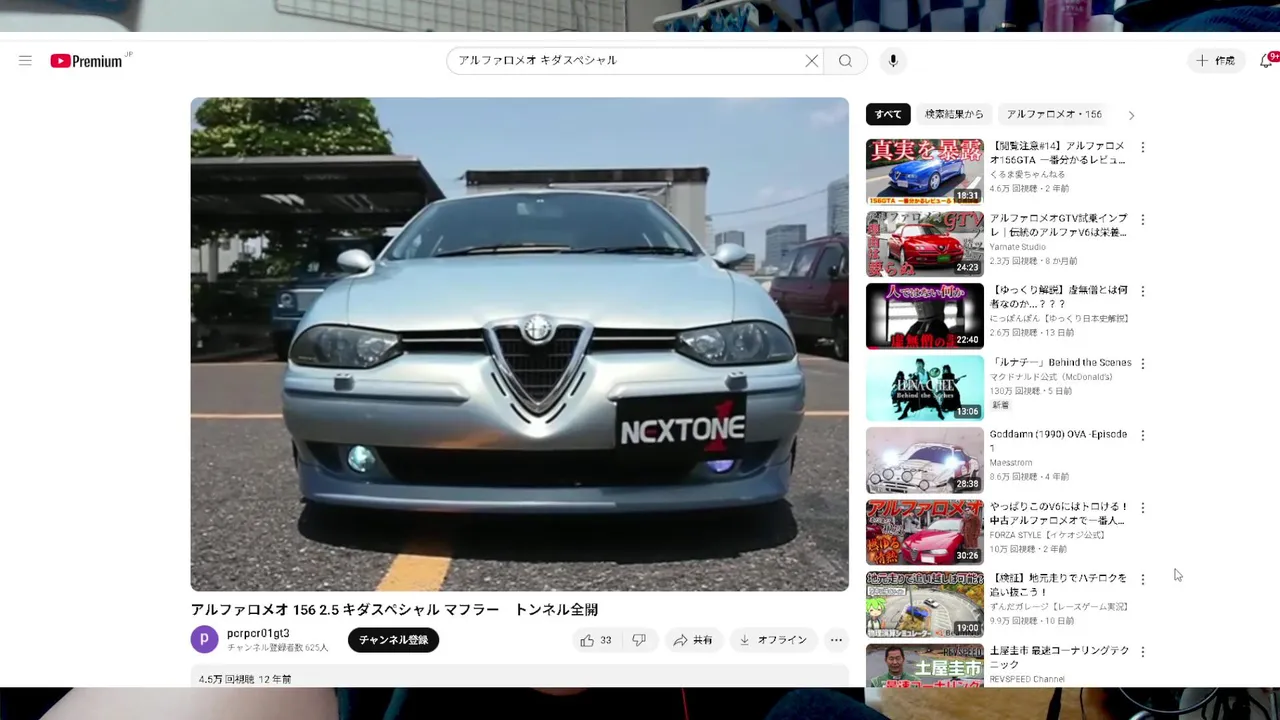Open options menu for 156GTA review video

(1143, 147)
